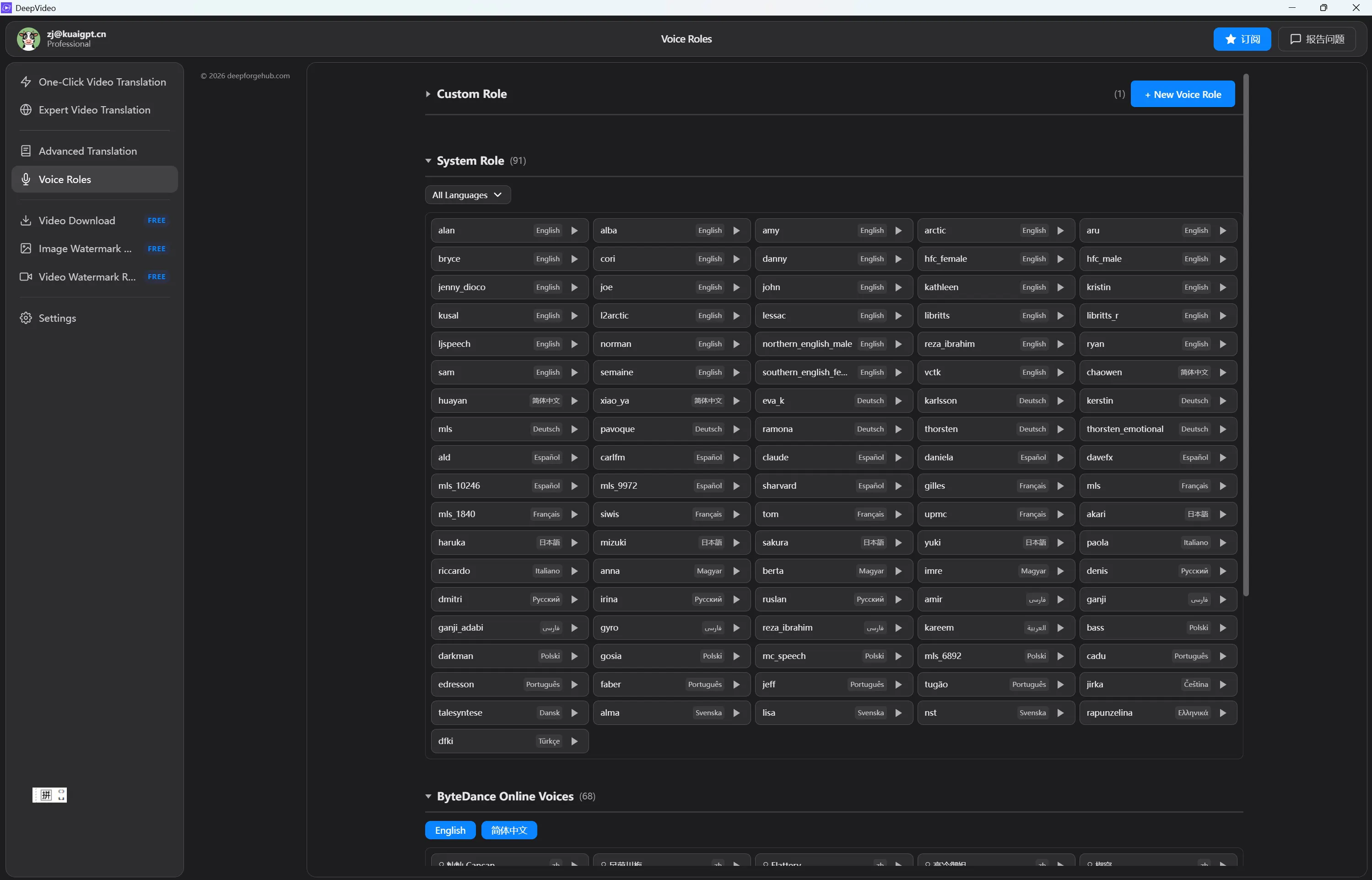Preview the rapunzelina Greek voice
Screen dimensions: 1372x880
point(1223,713)
